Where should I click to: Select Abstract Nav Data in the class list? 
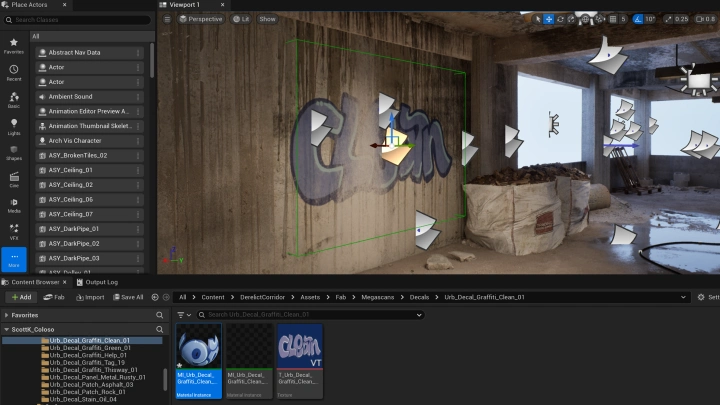[x=90, y=52]
